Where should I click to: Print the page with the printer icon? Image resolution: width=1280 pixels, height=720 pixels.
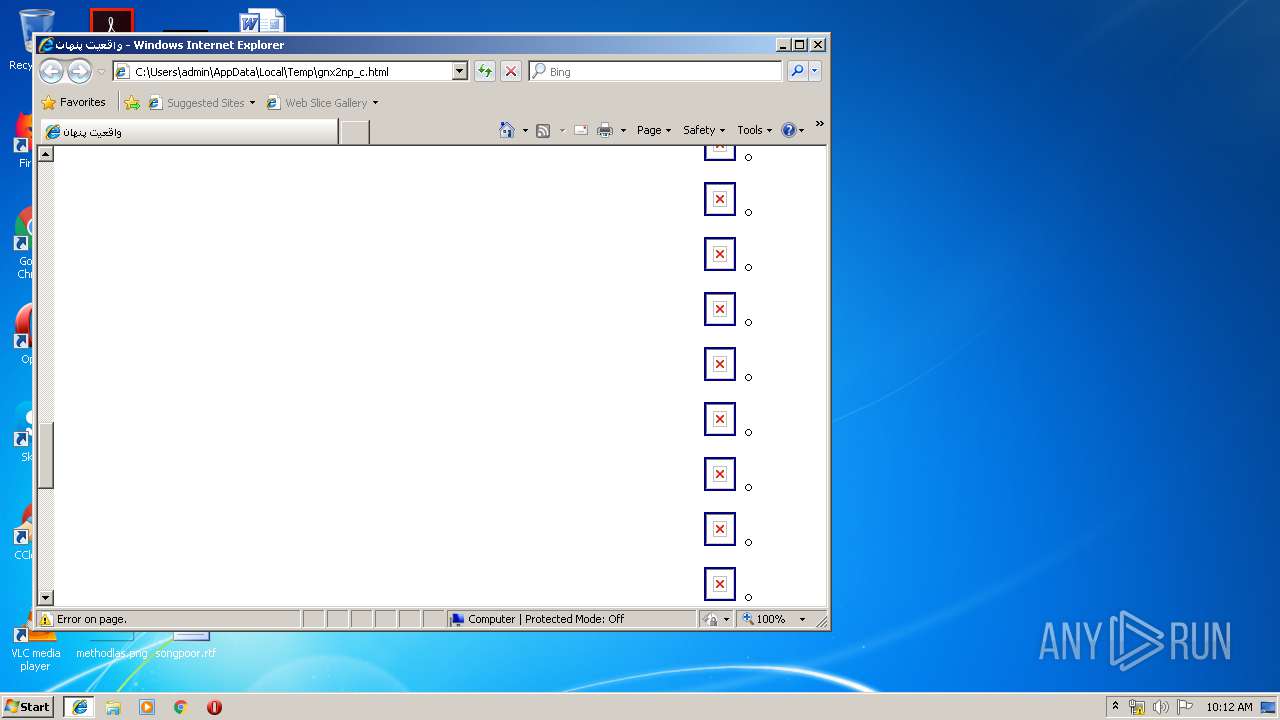[605, 130]
